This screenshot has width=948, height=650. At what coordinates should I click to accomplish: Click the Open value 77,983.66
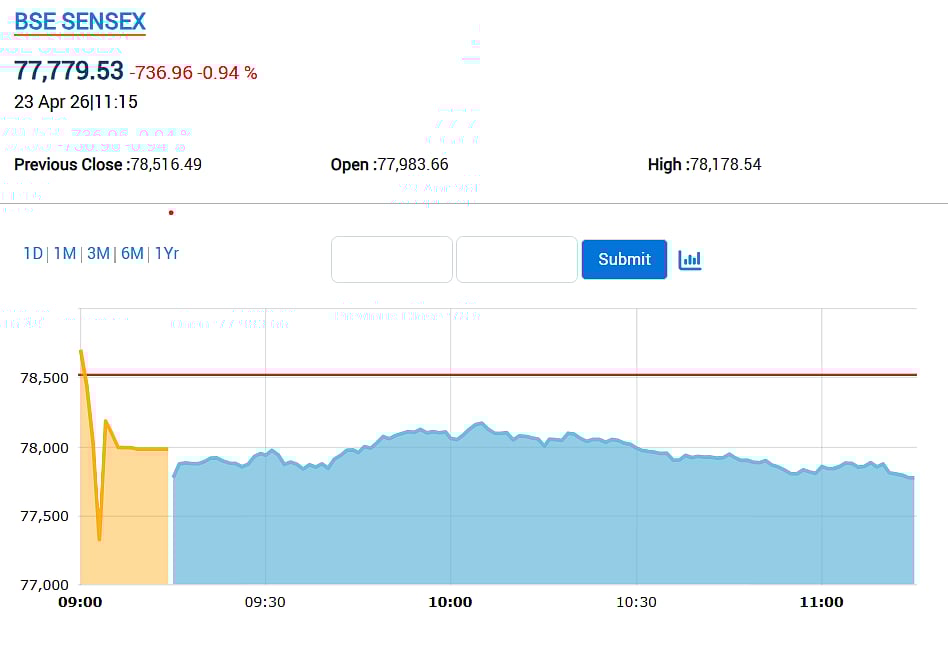coord(413,164)
